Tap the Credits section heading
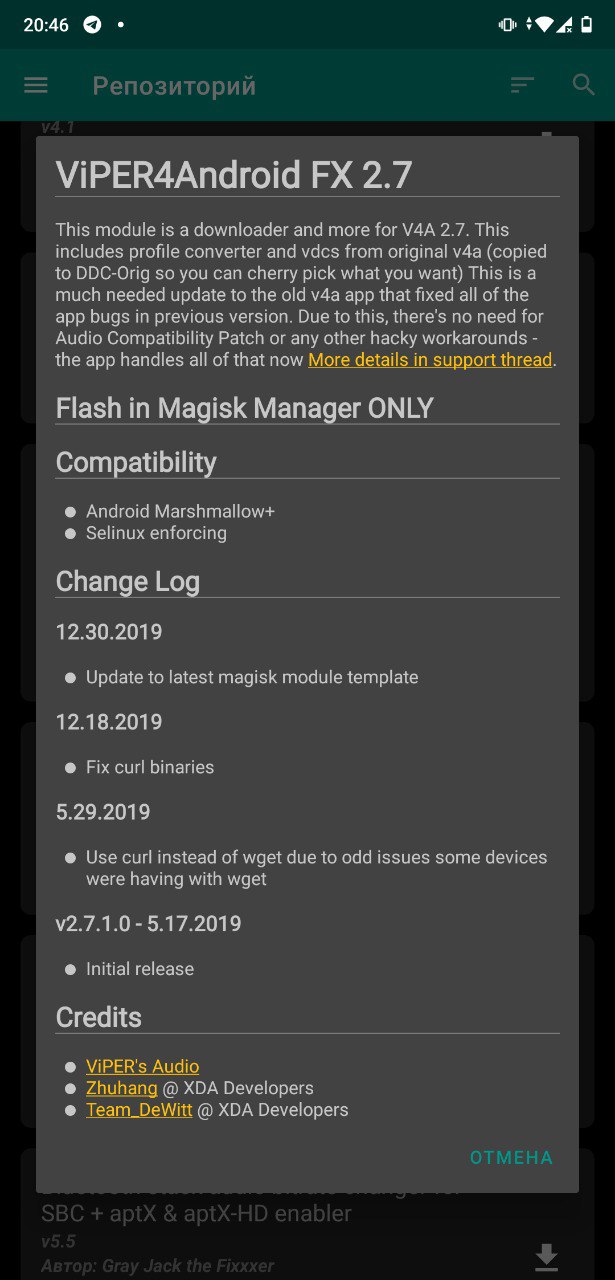Screen dimensions: 615x1280 point(99,1017)
